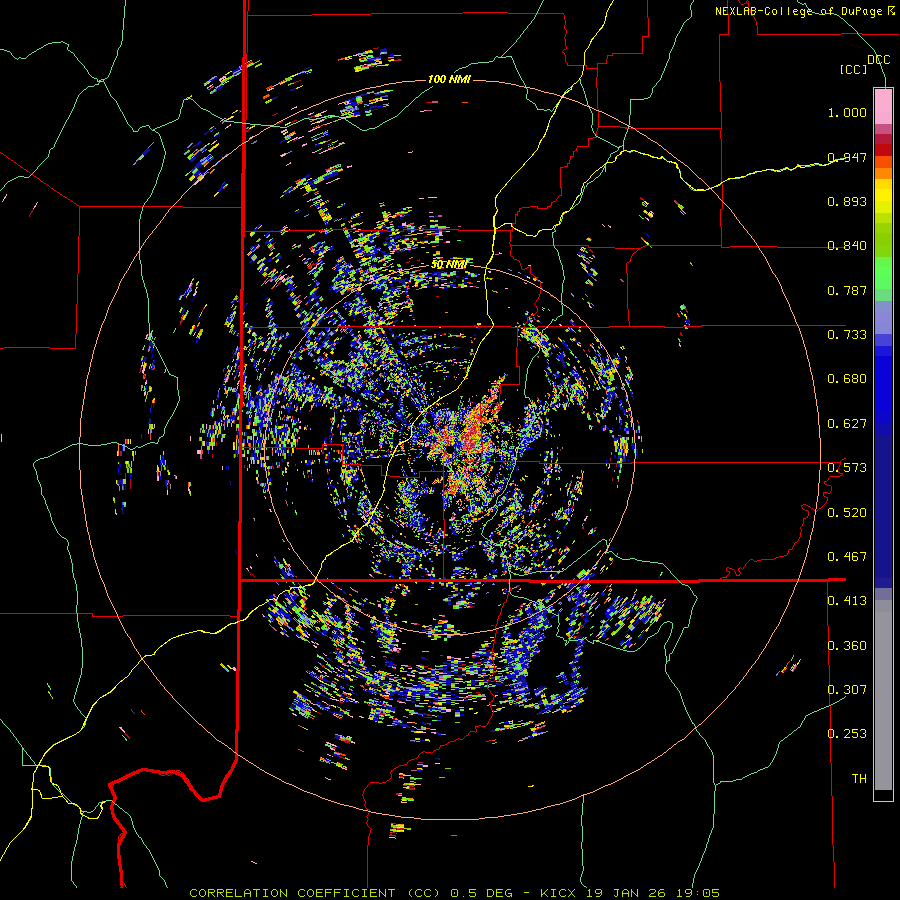Select the 0.360 scale value

[x=847, y=646]
